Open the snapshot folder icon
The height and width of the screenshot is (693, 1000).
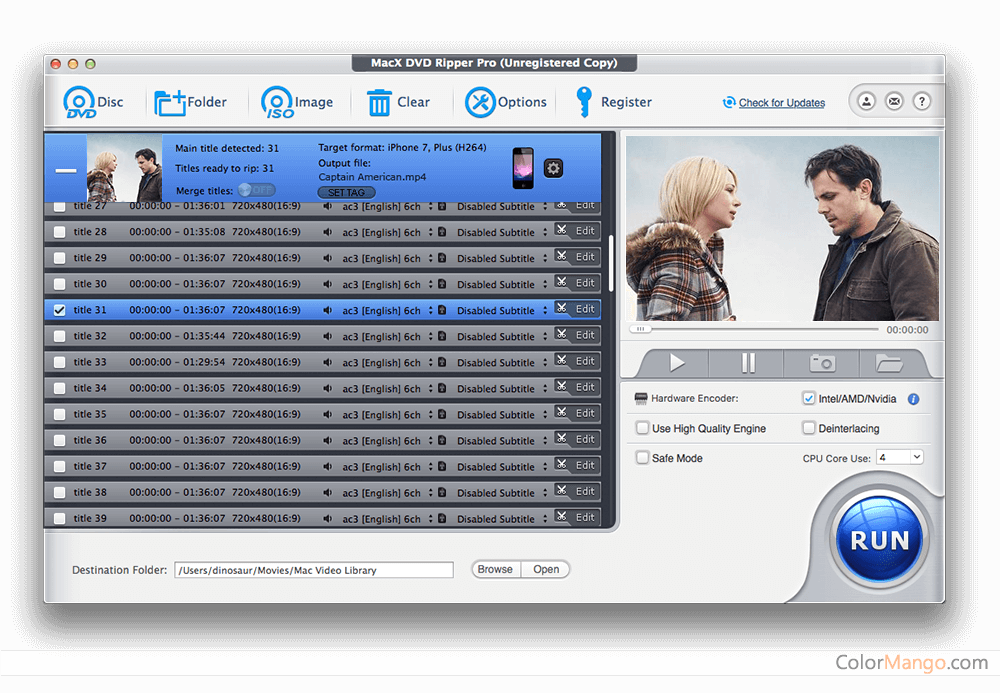click(x=889, y=363)
